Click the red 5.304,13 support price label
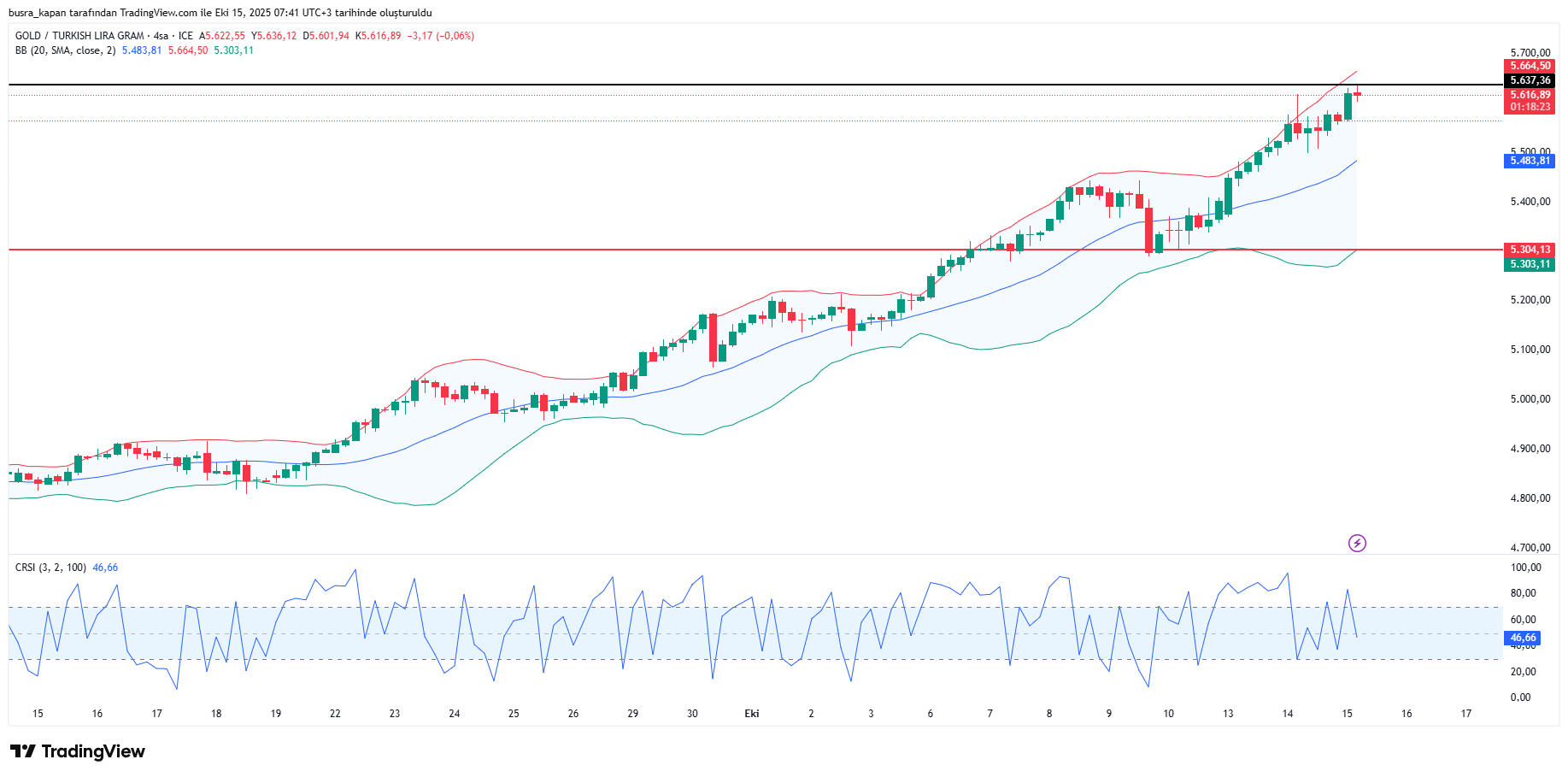Screen dimensions: 1568x777 1529,250
